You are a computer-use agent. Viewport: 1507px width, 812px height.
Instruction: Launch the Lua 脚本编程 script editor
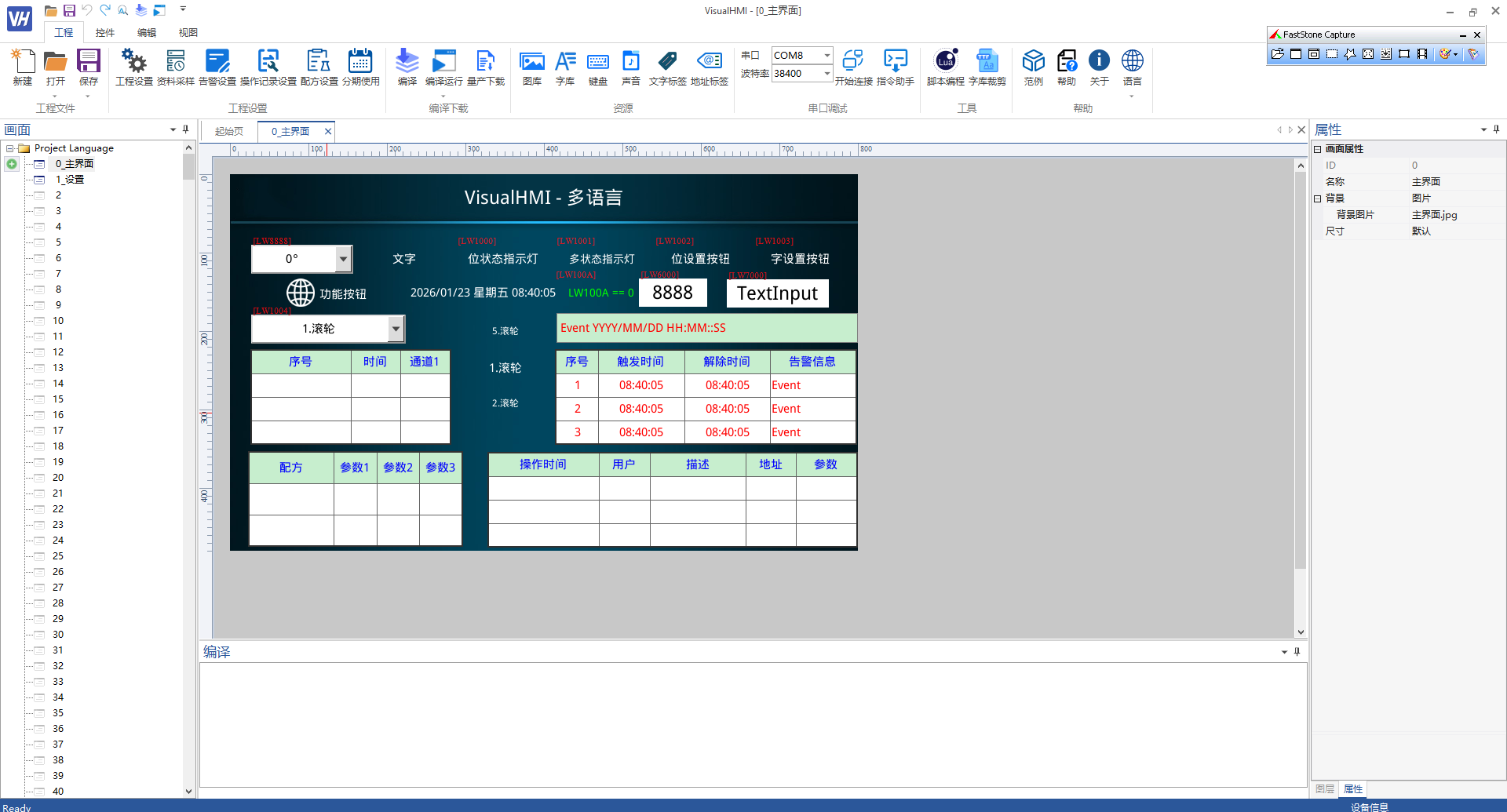point(945,67)
